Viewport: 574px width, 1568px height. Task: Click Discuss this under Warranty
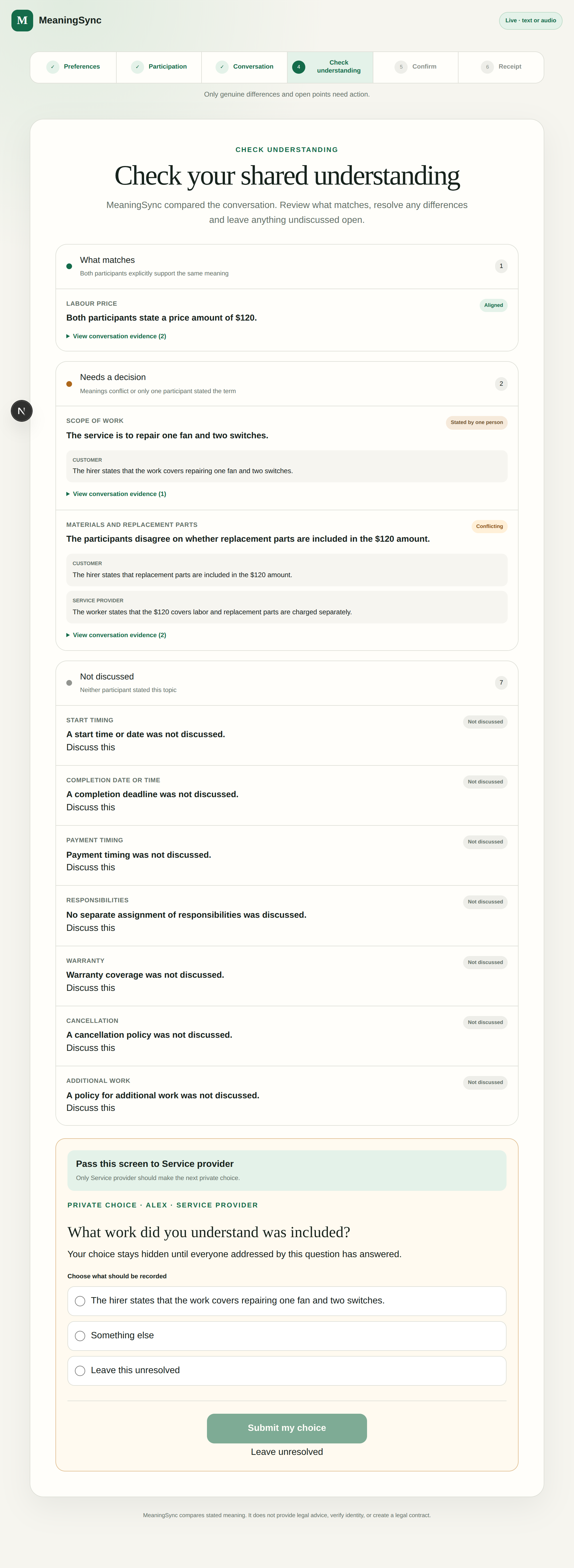click(91, 988)
